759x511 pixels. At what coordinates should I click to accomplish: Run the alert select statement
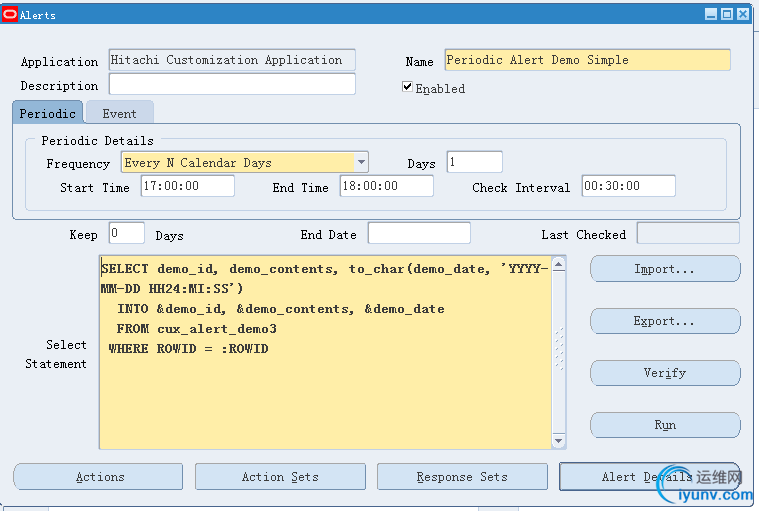[x=665, y=425]
